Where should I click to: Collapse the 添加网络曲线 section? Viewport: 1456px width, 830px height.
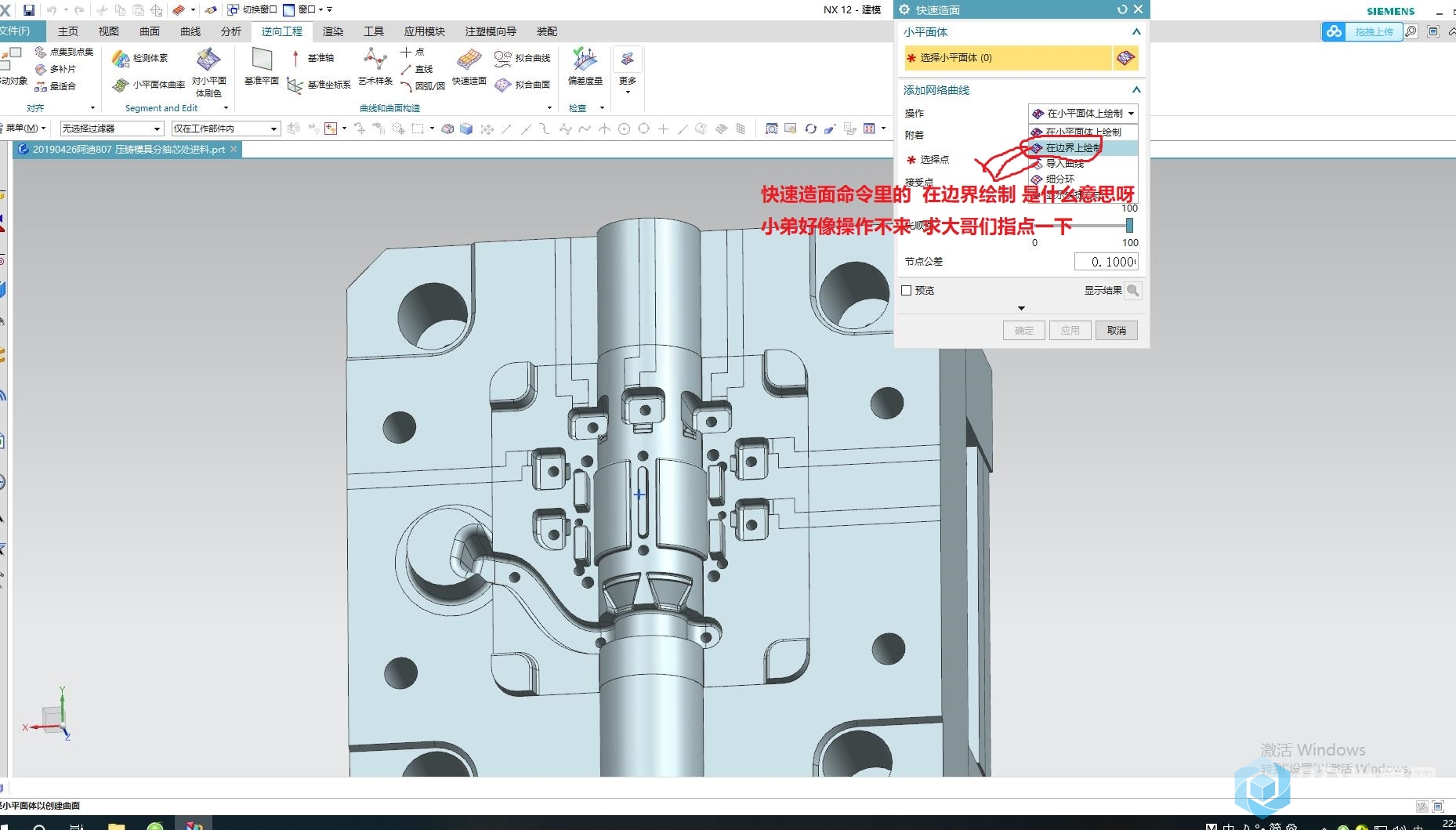[1136, 90]
